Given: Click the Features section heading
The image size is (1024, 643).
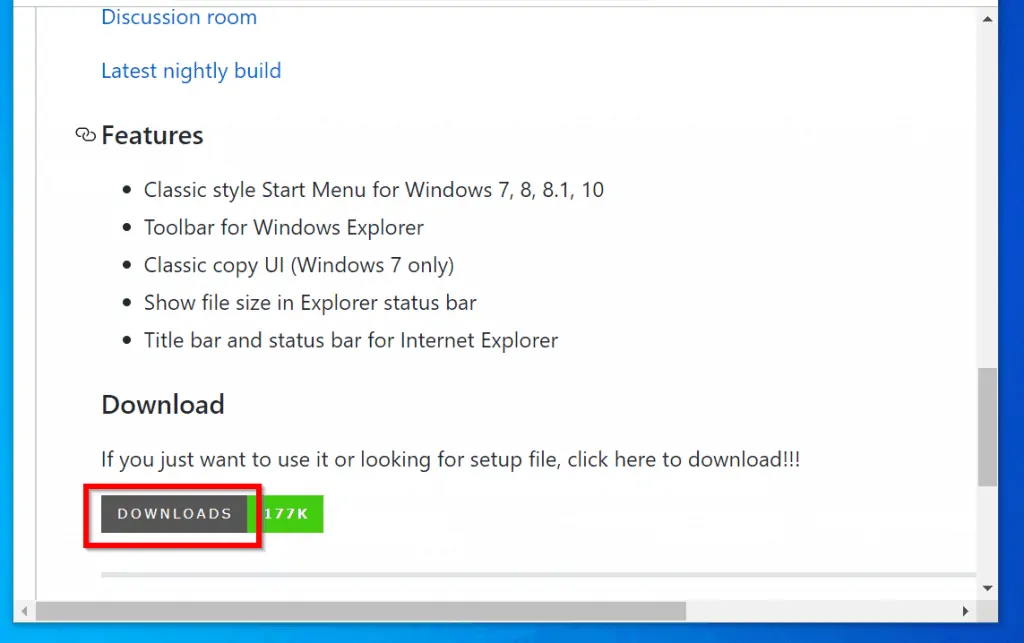Looking at the screenshot, I should [152, 135].
